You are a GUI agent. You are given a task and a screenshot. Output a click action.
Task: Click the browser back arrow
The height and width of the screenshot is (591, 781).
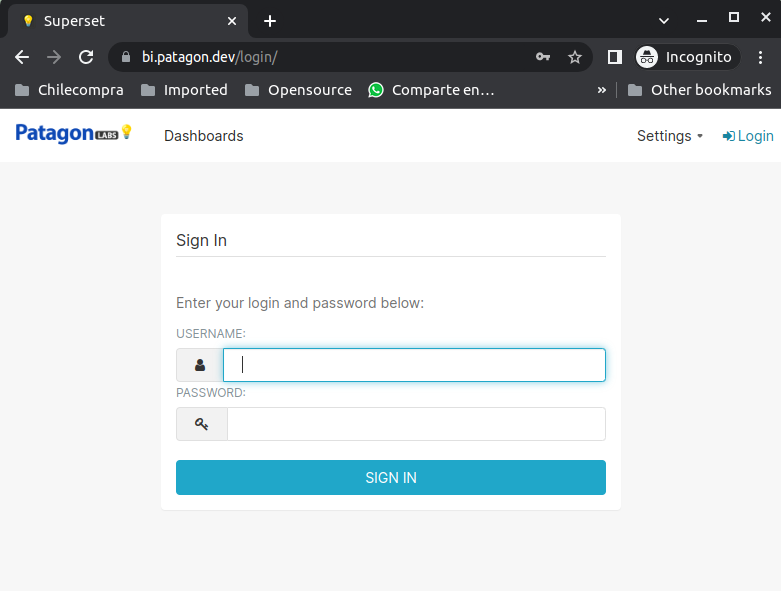click(22, 57)
